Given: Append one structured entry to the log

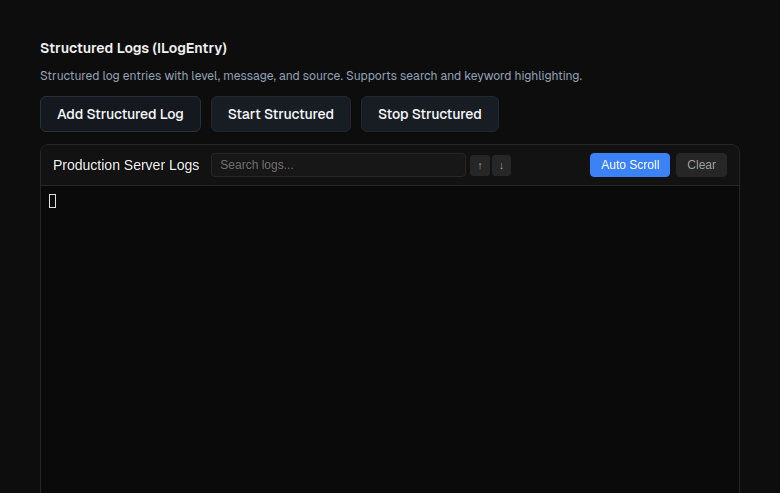Looking at the screenshot, I should (x=120, y=114).
